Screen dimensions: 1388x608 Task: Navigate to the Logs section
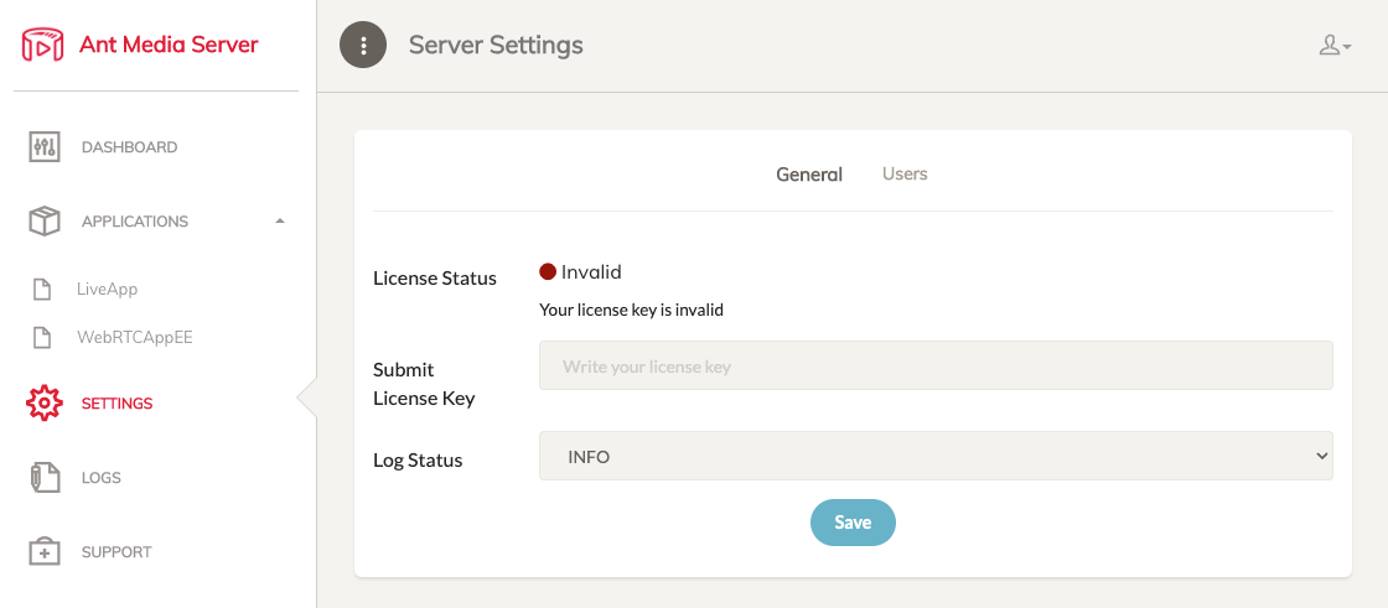pyautogui.click(x=100, y=477)
